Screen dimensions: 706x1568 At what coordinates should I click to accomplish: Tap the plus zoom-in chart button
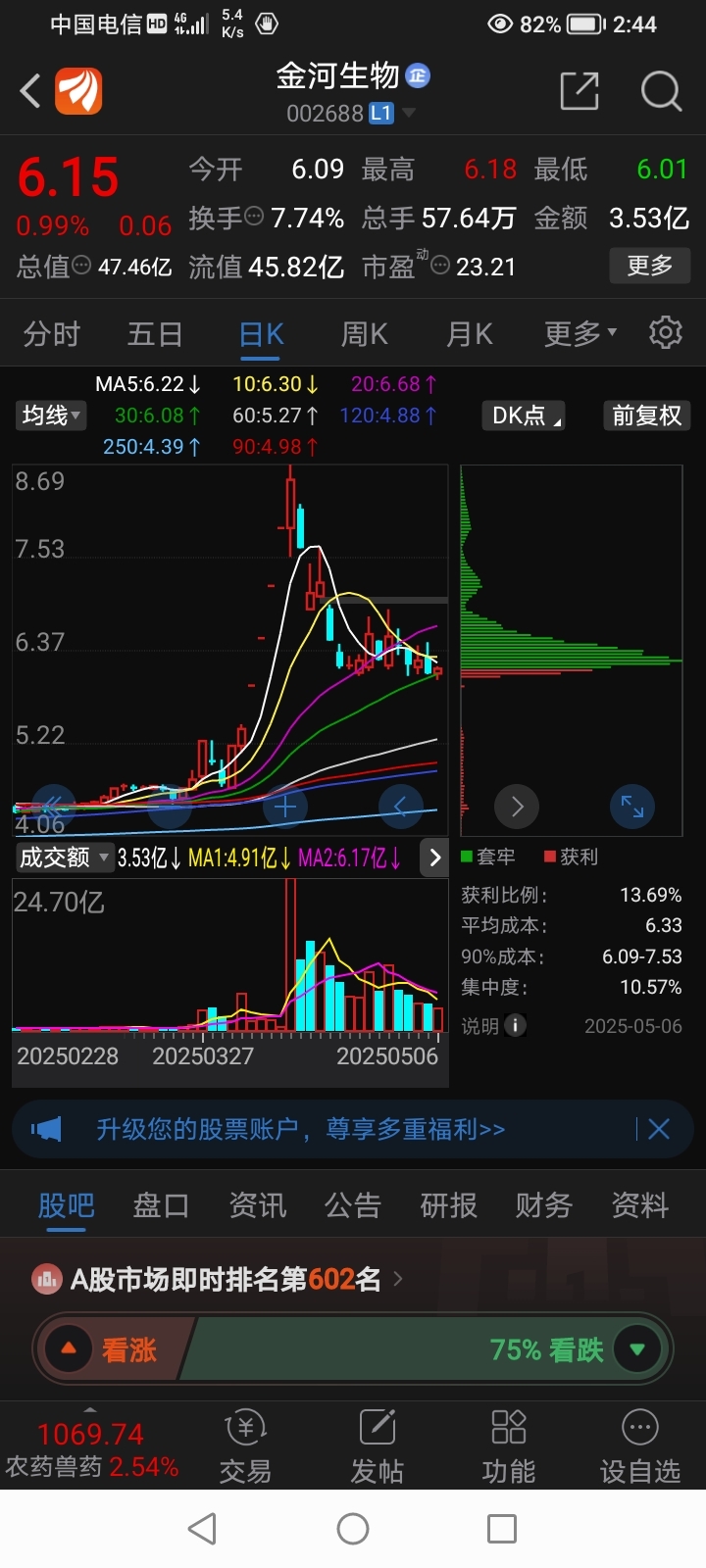285,808
